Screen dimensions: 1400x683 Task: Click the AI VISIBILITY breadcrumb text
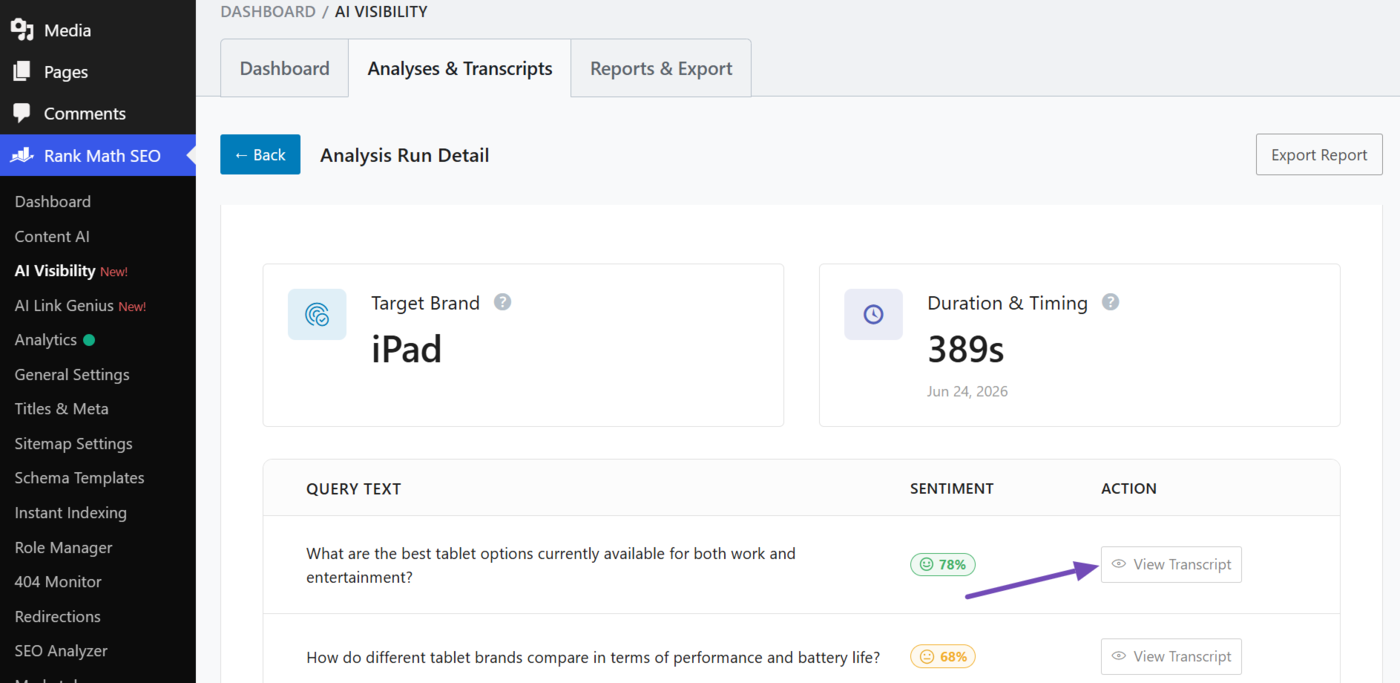[x=381, y=12]
